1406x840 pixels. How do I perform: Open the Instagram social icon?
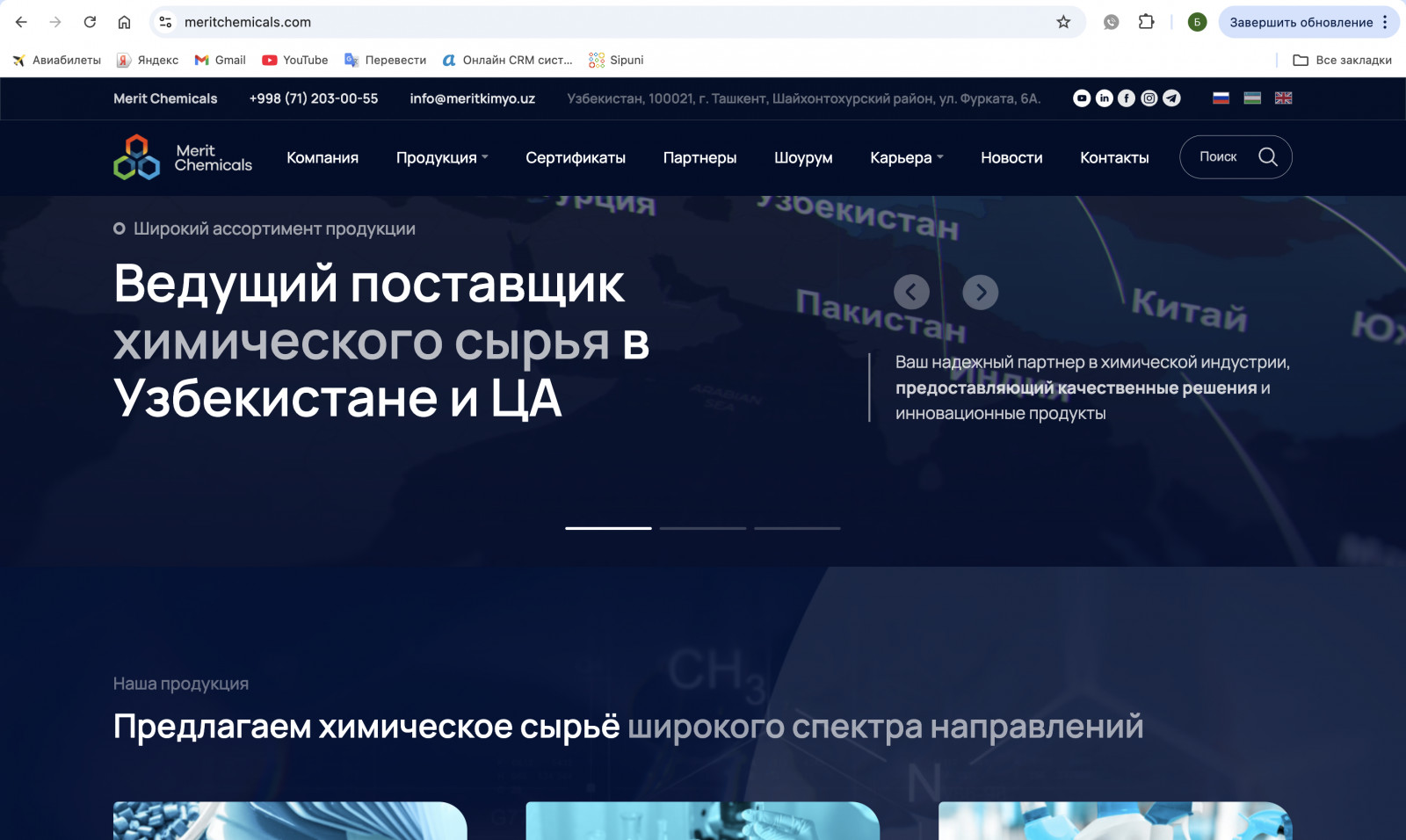click(x=1149, y=98)
